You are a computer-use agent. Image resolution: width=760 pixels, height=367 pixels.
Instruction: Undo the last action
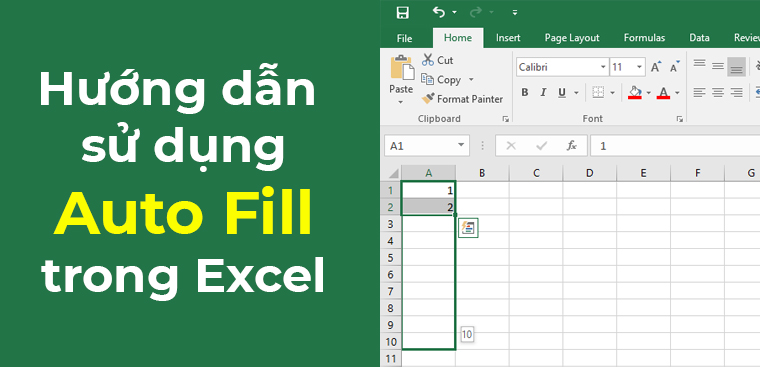(439, 12)
